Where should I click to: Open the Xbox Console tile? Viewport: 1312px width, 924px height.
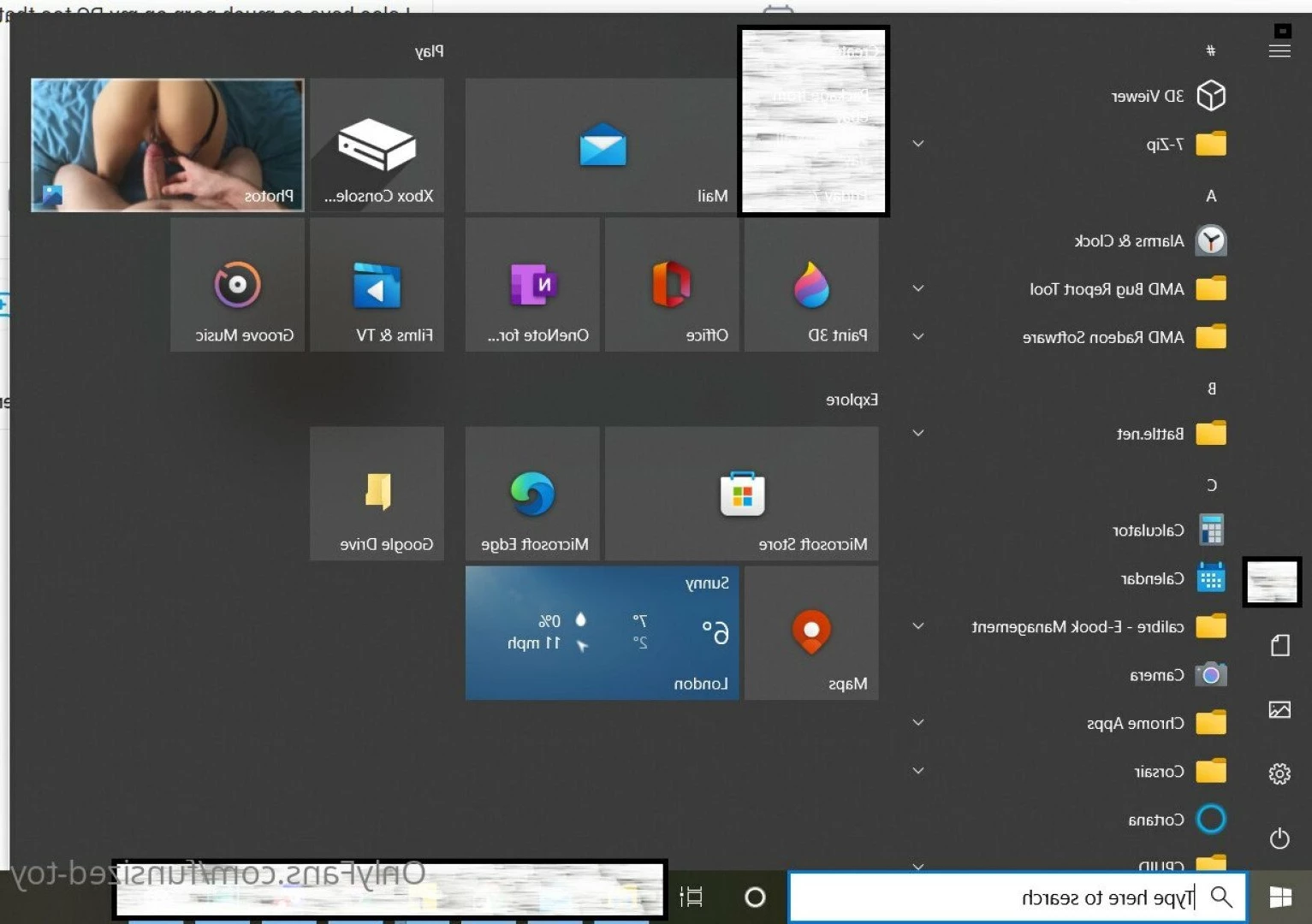point(377,145)
